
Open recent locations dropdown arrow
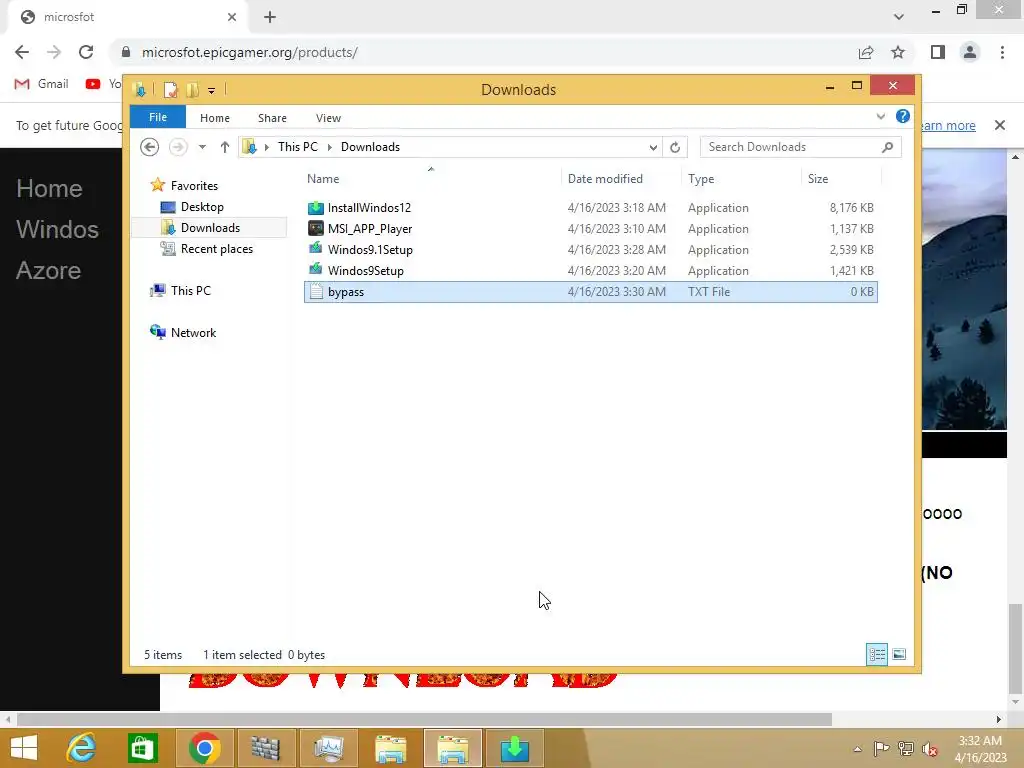[x=202, y=147]
